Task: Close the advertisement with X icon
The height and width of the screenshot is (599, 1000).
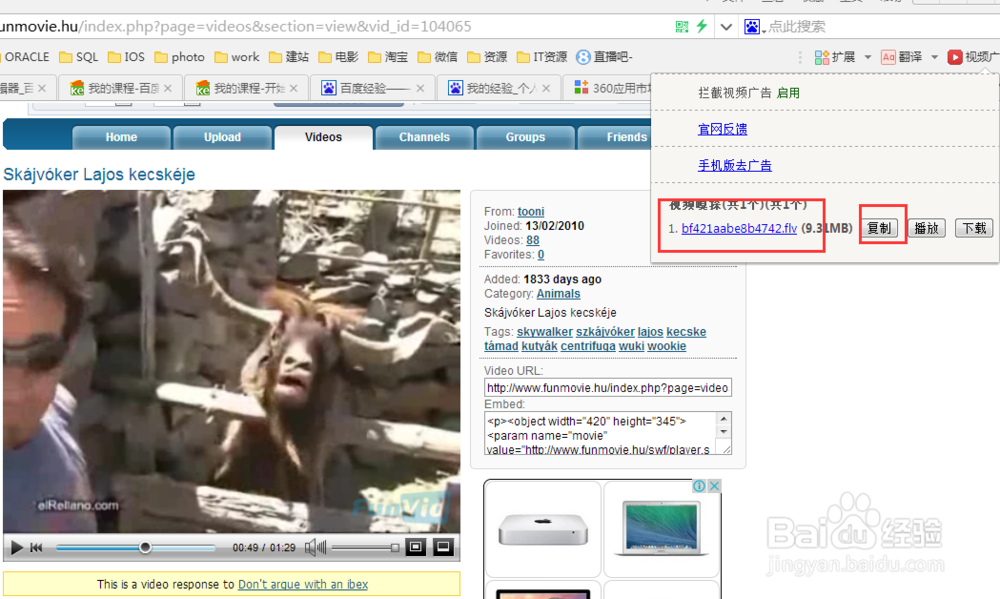Action: click(715, 486)
